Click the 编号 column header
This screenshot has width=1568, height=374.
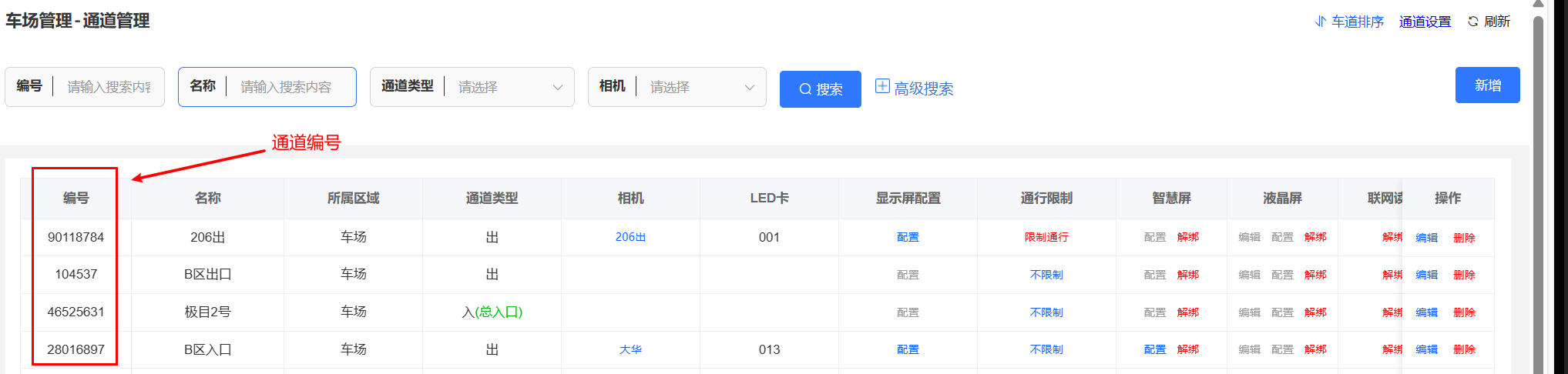pos(76,199)
